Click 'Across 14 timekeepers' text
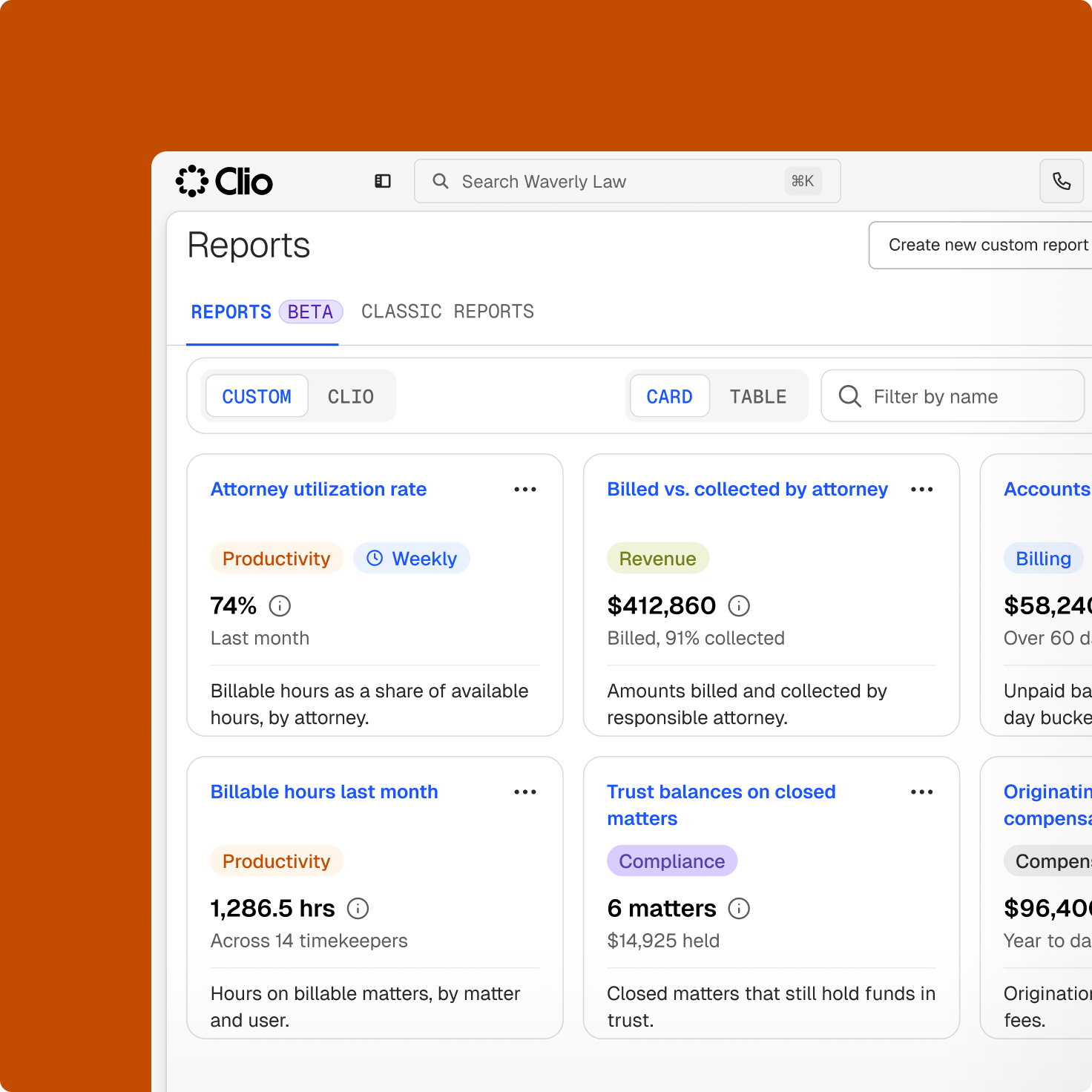1092x1092 pixels. pyautogui.click(x=309, y=941)
